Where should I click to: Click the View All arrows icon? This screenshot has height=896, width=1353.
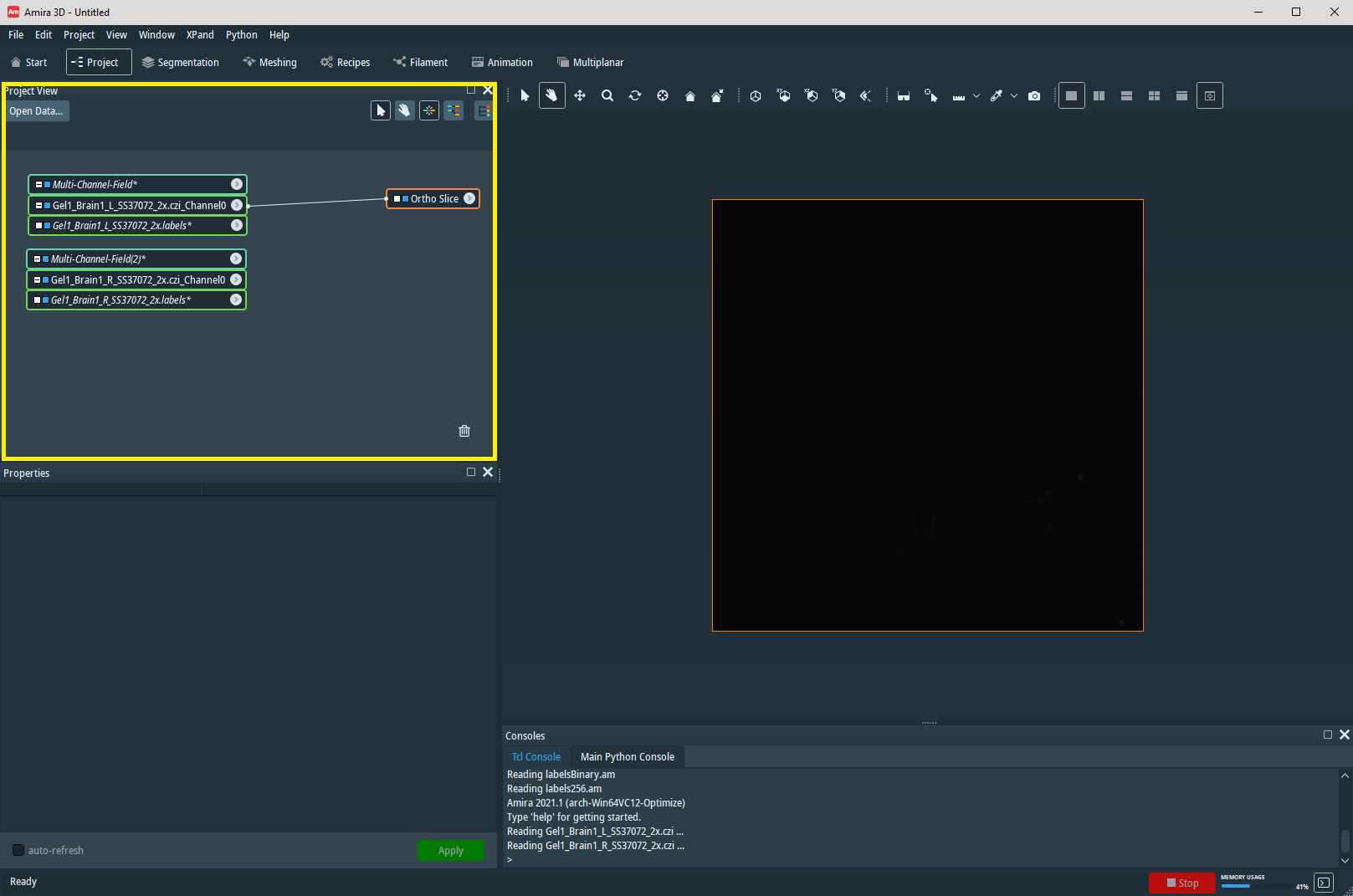(x=866, y=95)
